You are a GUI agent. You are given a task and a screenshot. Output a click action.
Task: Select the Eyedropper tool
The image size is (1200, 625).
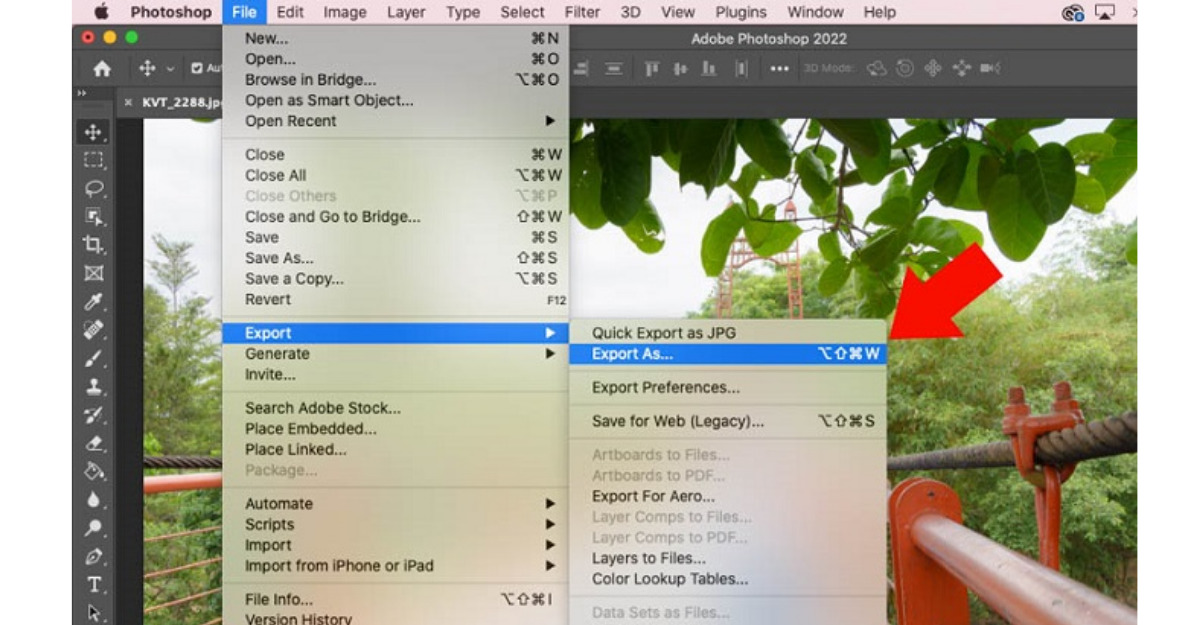point(94,302)
